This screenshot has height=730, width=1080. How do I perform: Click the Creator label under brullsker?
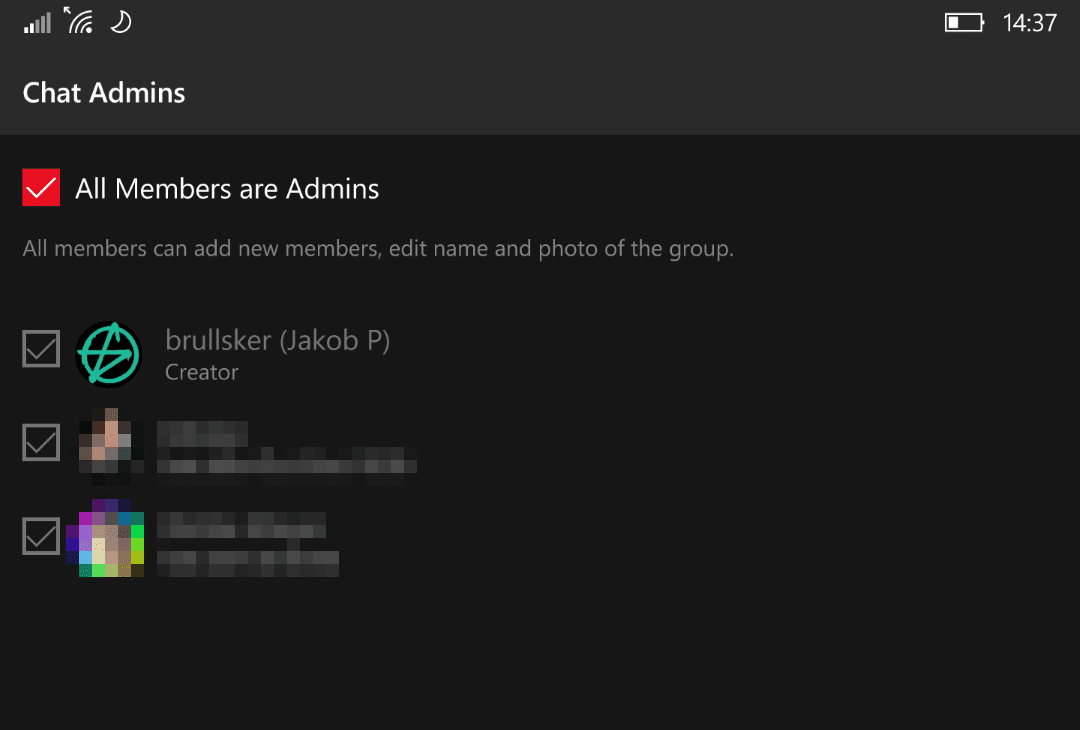click(202, 372)
